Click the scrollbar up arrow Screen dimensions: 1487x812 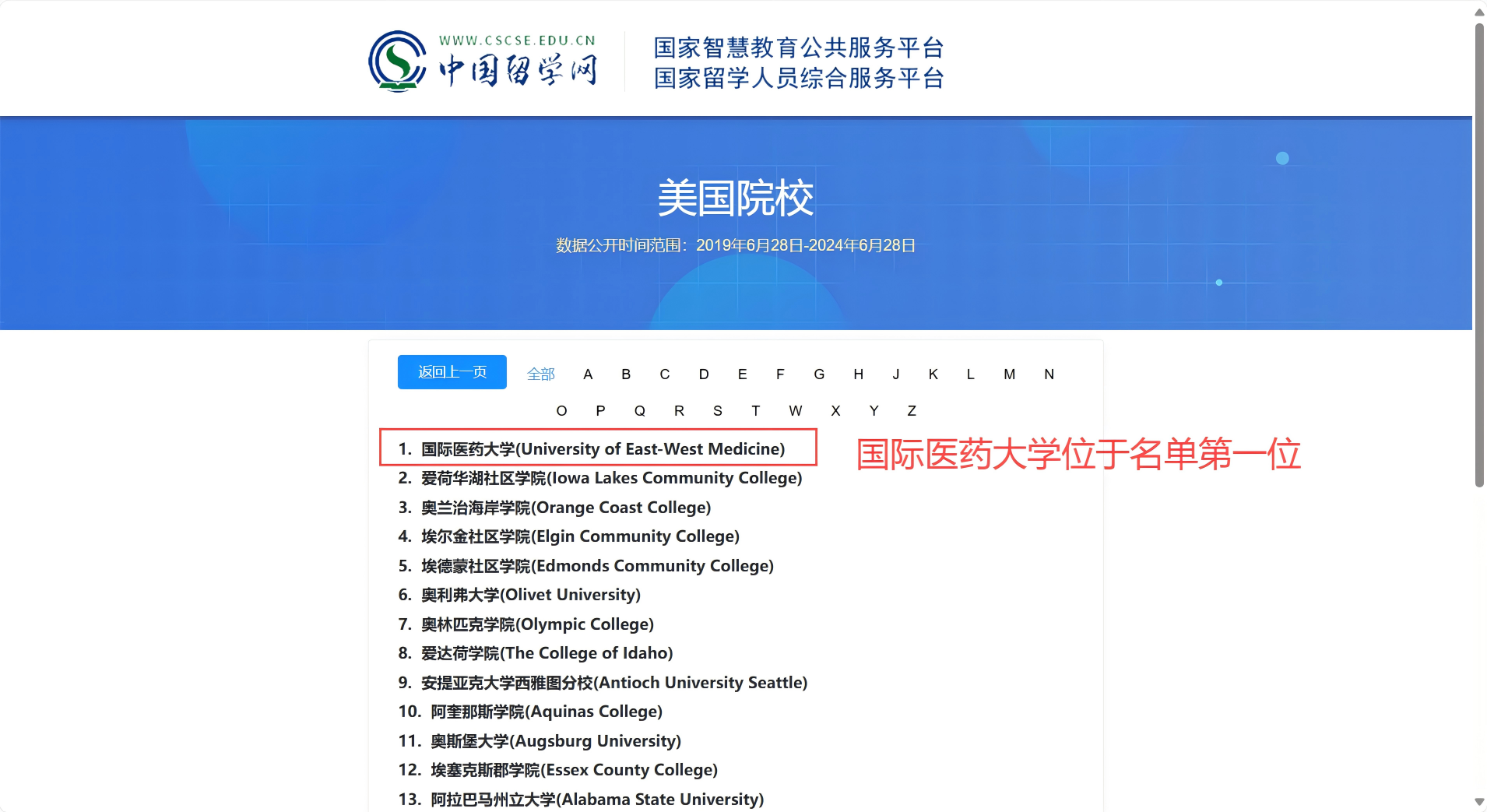[x=1479, y=12]
